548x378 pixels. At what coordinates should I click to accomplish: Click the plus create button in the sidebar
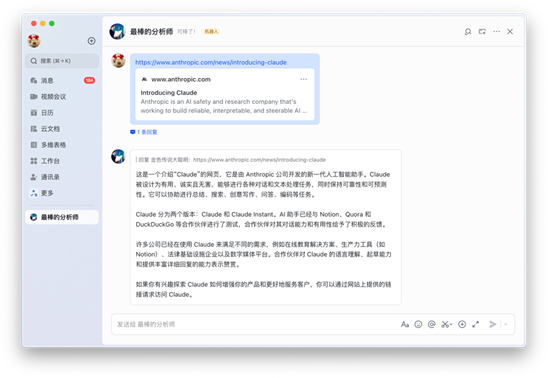(x=92, y=41)
